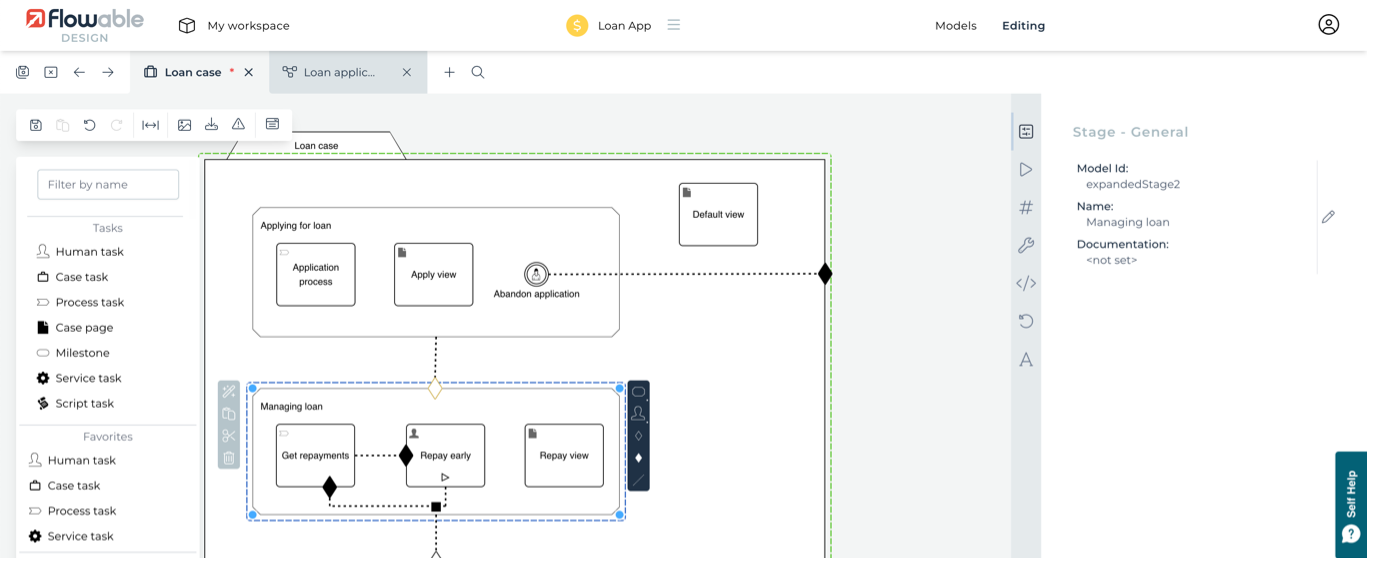Image resolution: width=1384 pixels, height=562 pixels.
Task: Click the warning triangle validation icon
Action: tap(238, 124)
